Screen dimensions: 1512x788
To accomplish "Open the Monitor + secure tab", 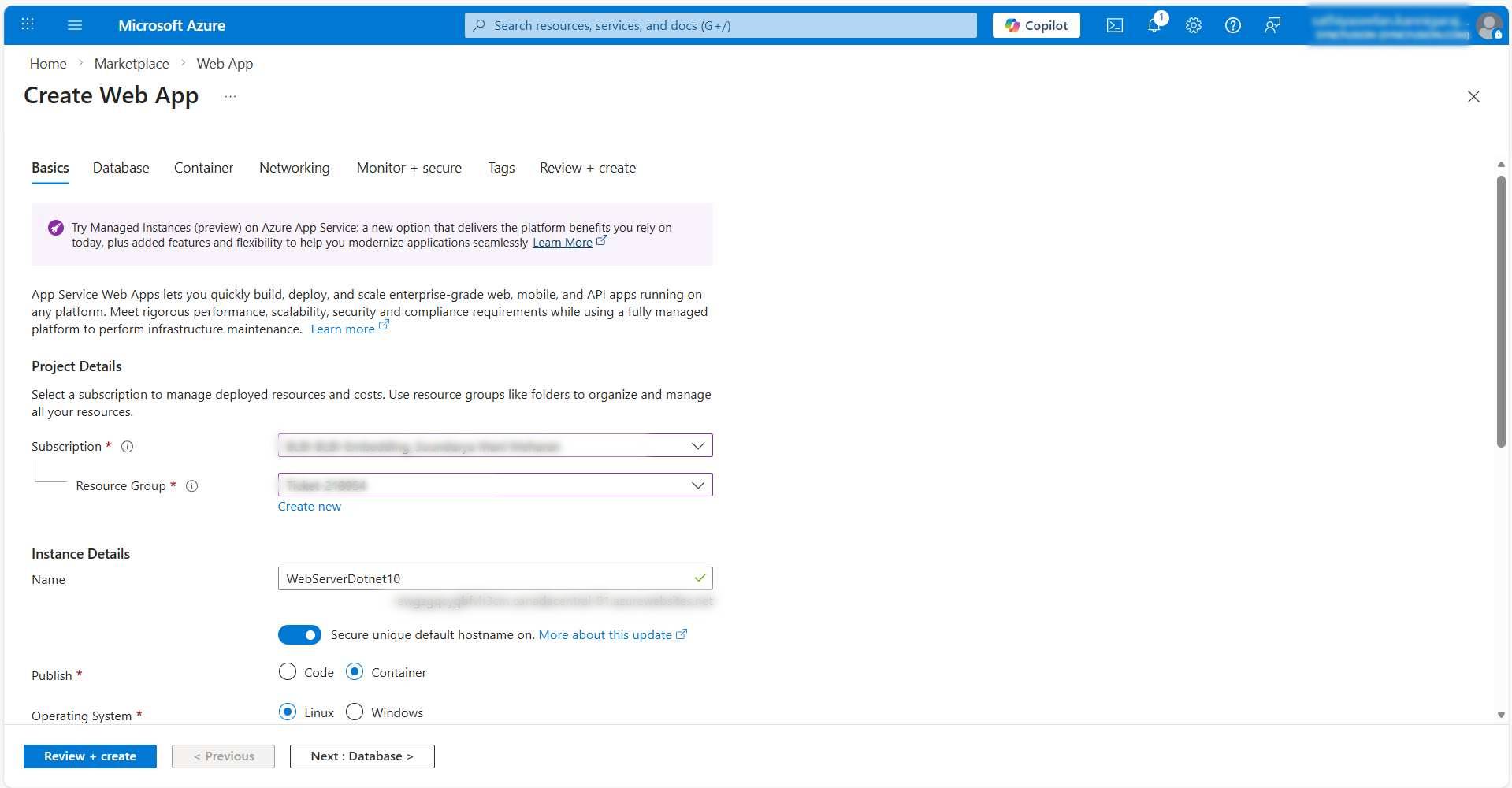I will 409,168.
